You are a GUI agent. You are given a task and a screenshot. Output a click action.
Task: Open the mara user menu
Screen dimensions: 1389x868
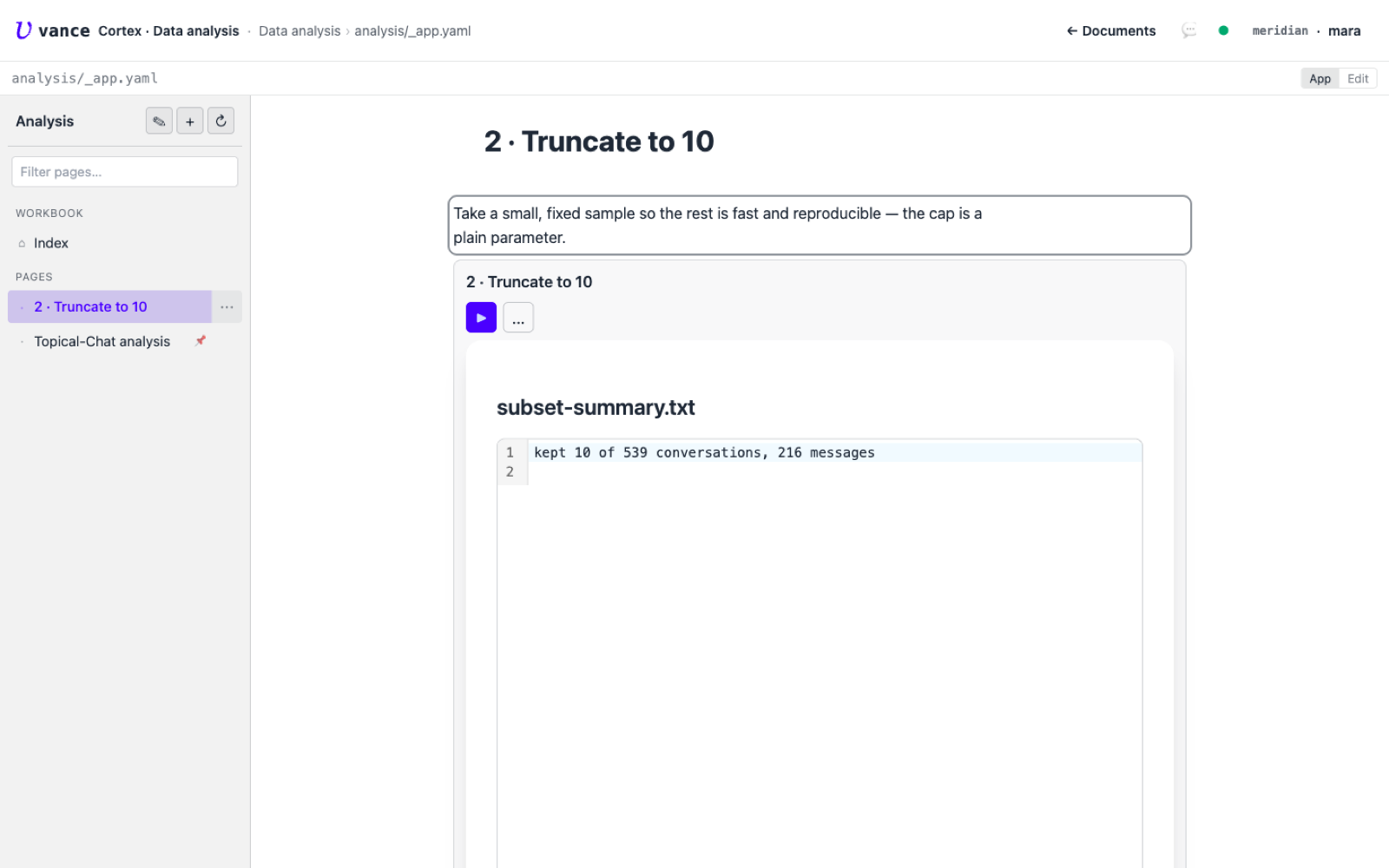click(1344, 30)
